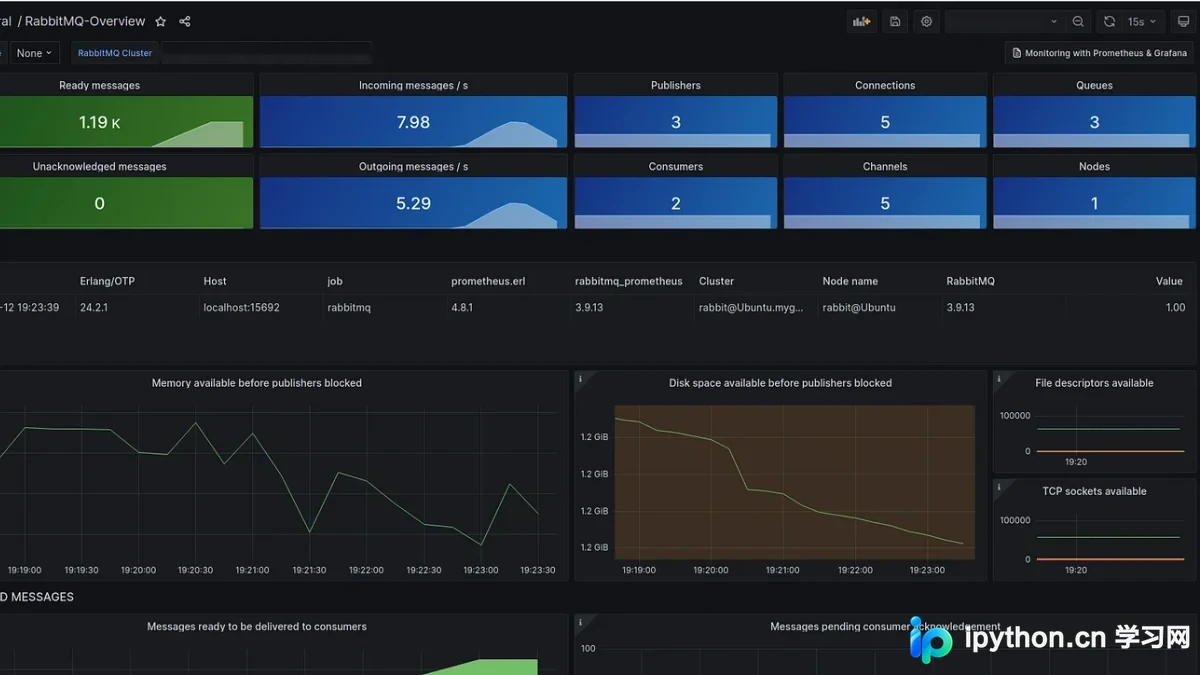This screenshot has width=1200, height=675.
Task: Click Memory available before publishers blocked title
Action: point(257,383)
